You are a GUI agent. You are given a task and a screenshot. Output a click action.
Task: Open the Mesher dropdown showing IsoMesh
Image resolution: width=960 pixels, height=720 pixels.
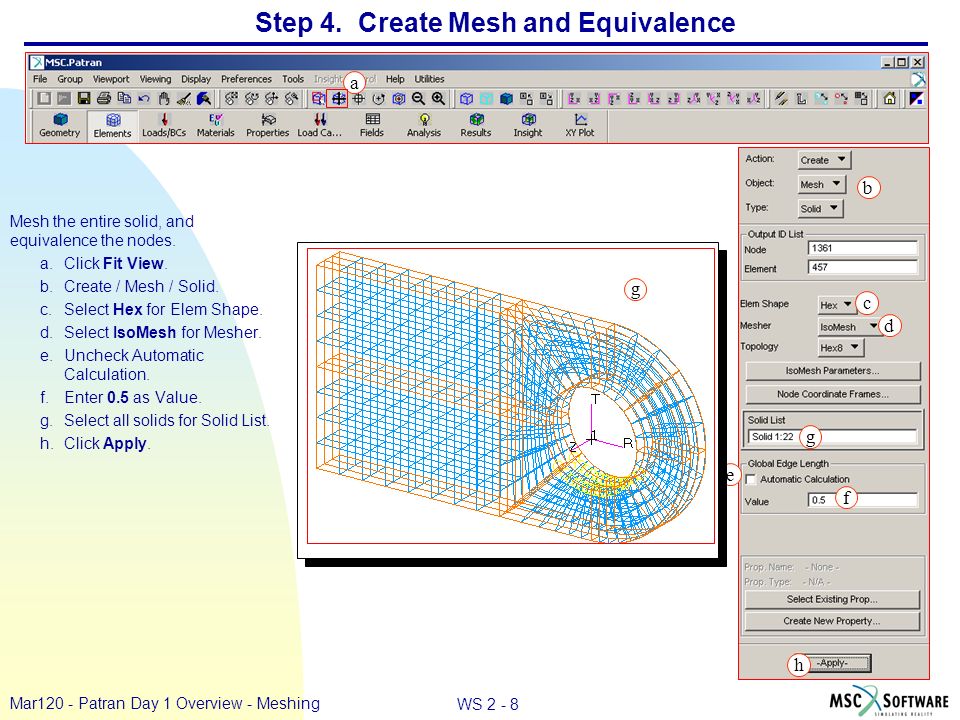point(850,327)
